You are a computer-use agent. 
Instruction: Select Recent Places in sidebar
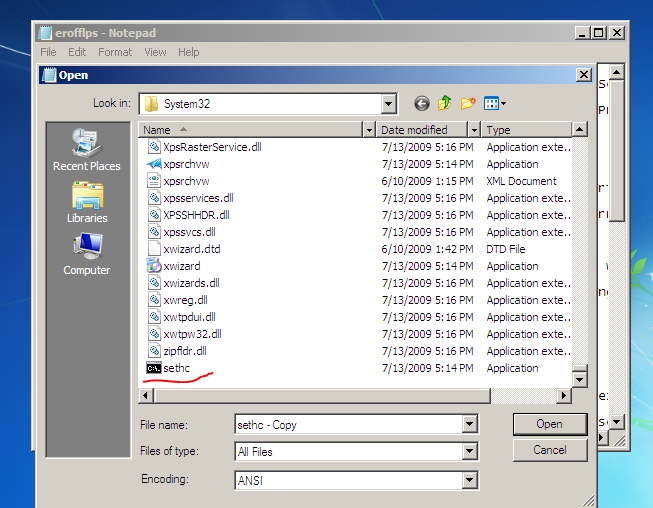pyautogui.click(x=86, y=149)
